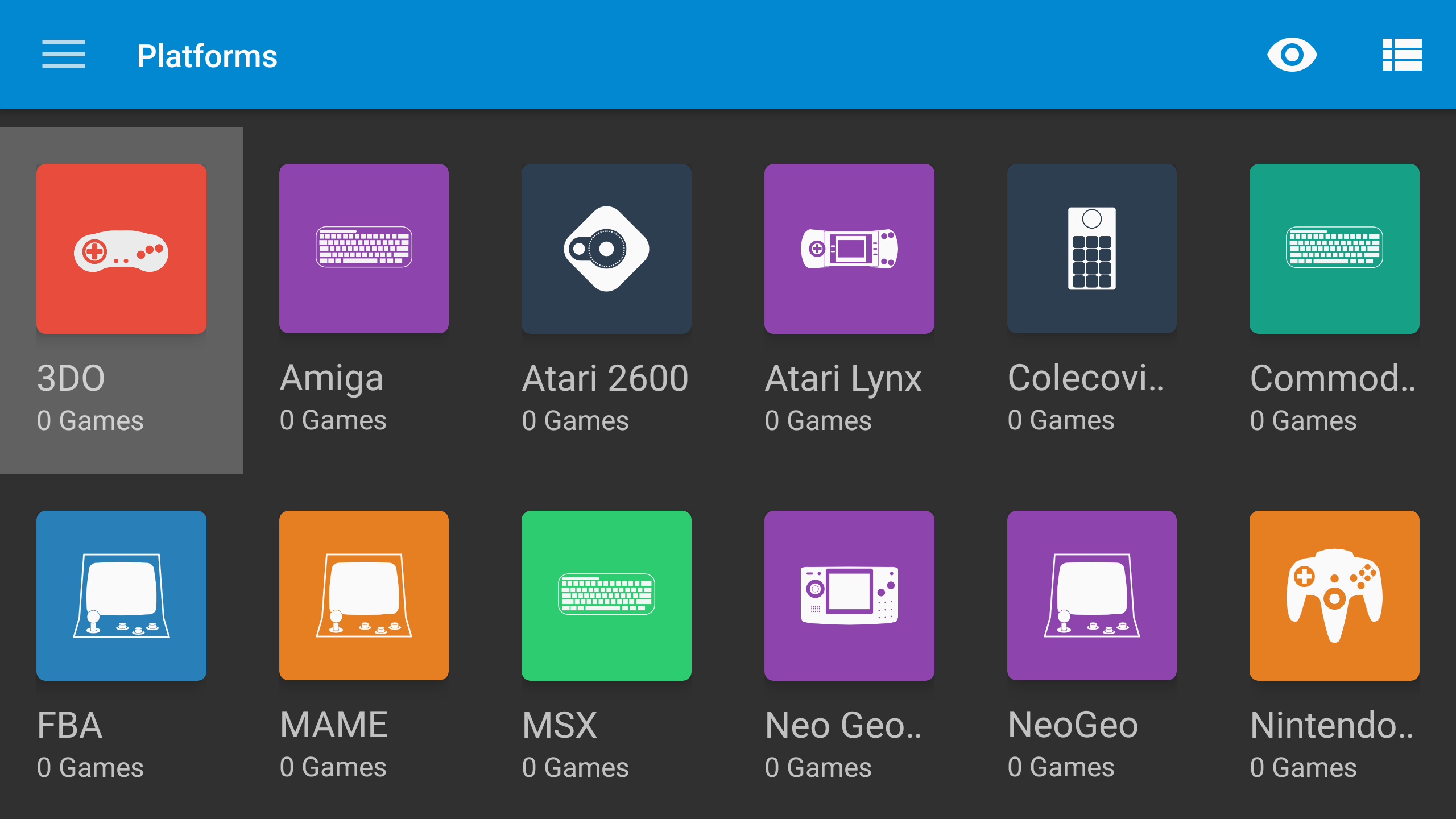Click the MAME platform name label

coord(334,725)
